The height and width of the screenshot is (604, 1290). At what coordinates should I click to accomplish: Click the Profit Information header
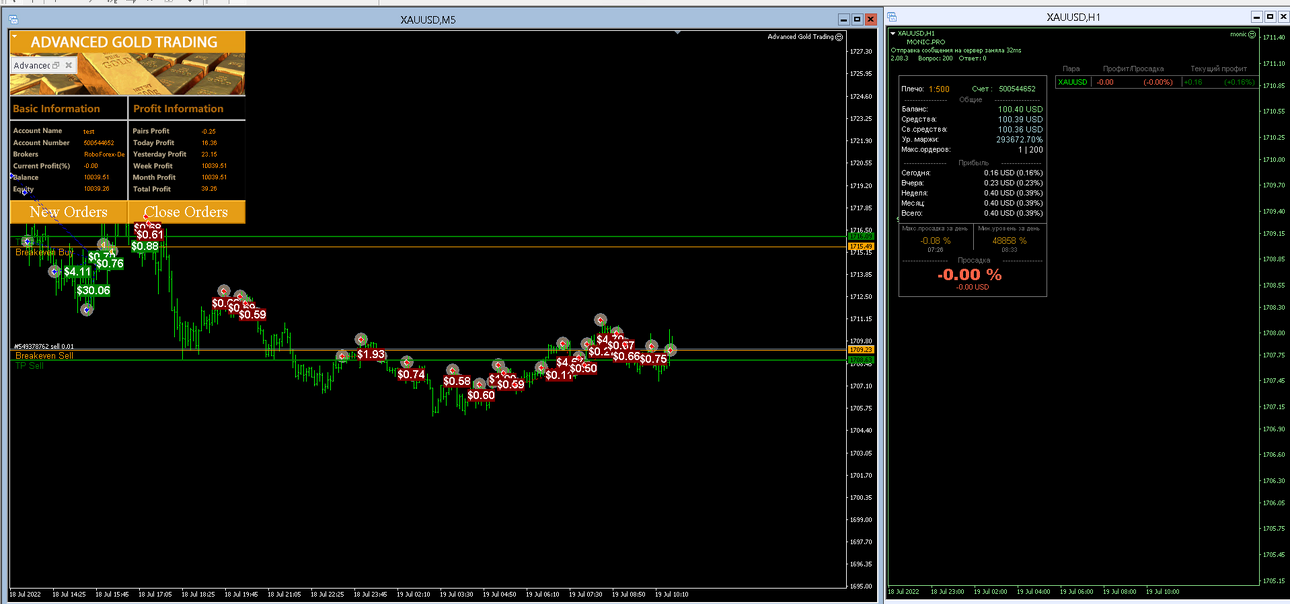[x=178, y=109]
